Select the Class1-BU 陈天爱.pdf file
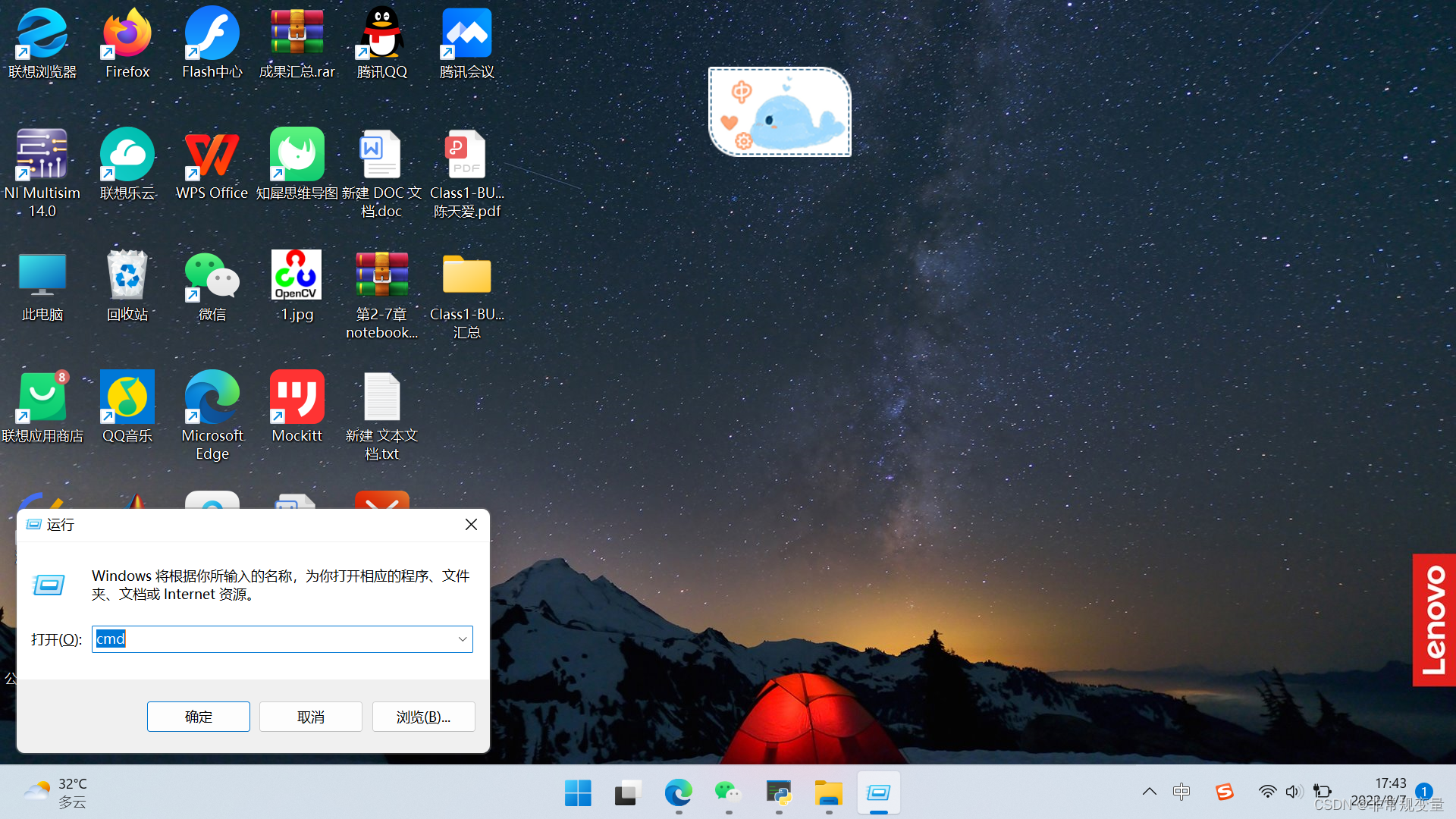This screenshot has height=819, width=1456. tap(467, 174)
